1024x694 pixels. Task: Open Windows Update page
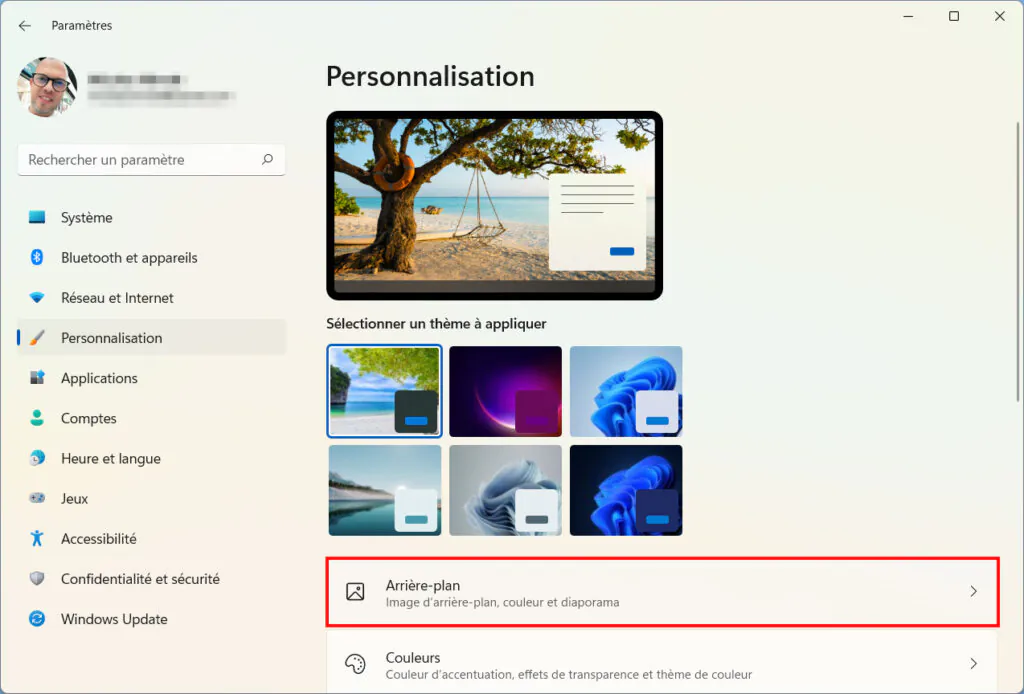[152, 619]
